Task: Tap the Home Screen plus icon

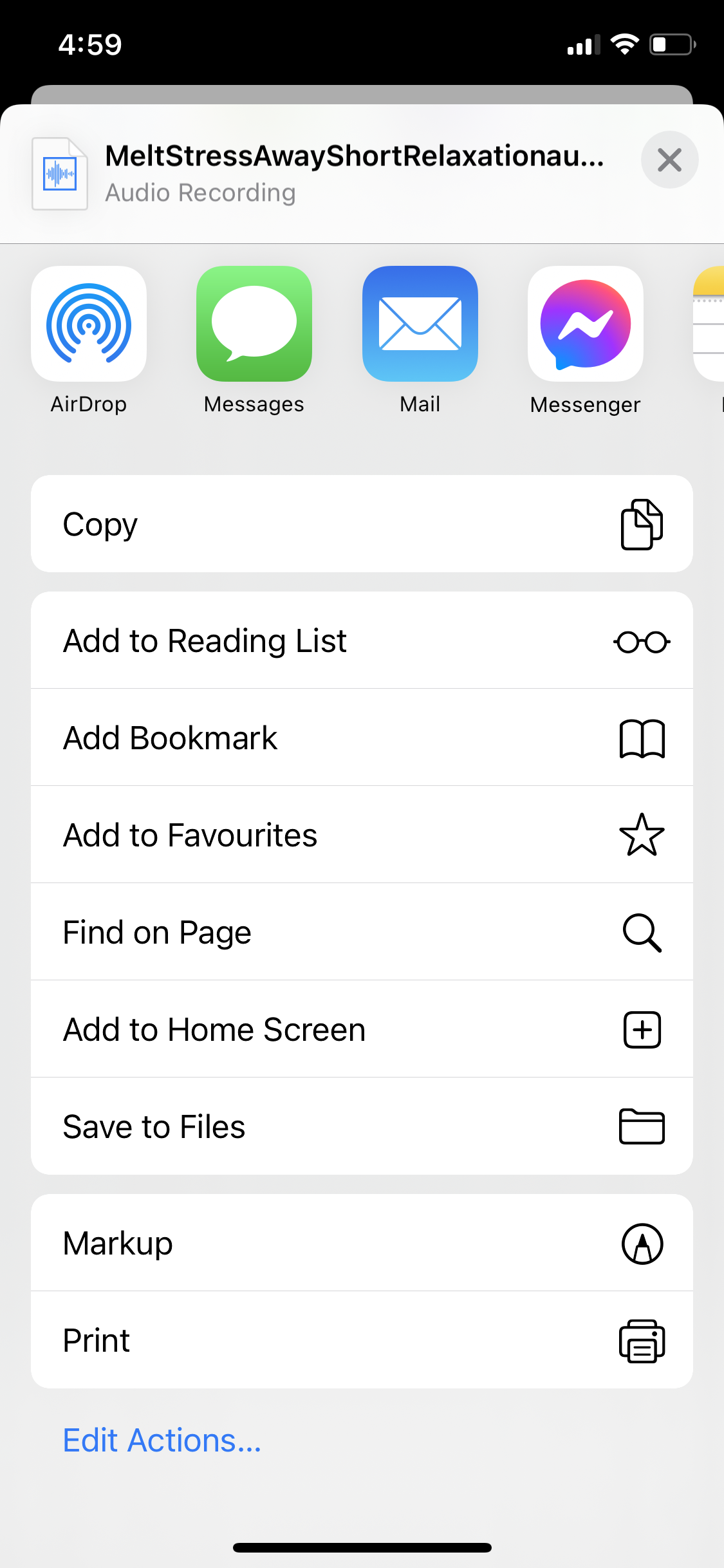Action: (642, 1029)
